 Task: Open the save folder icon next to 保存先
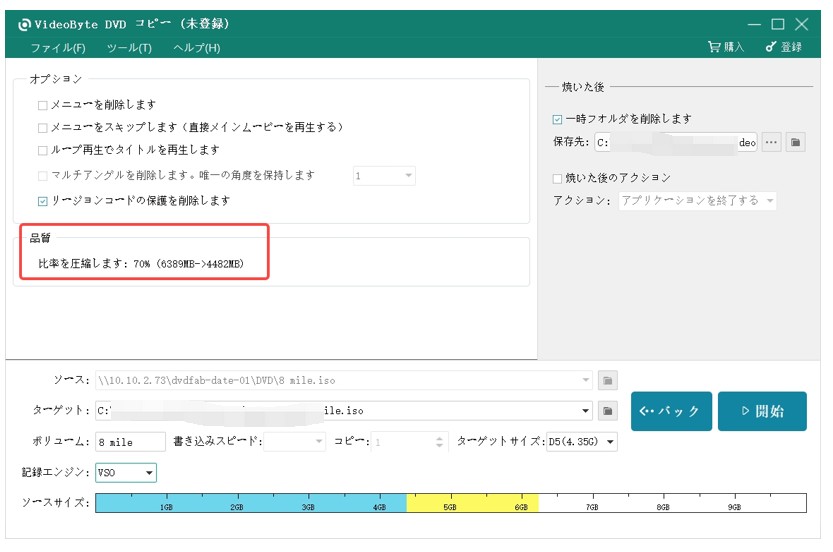tap(795, 142)
